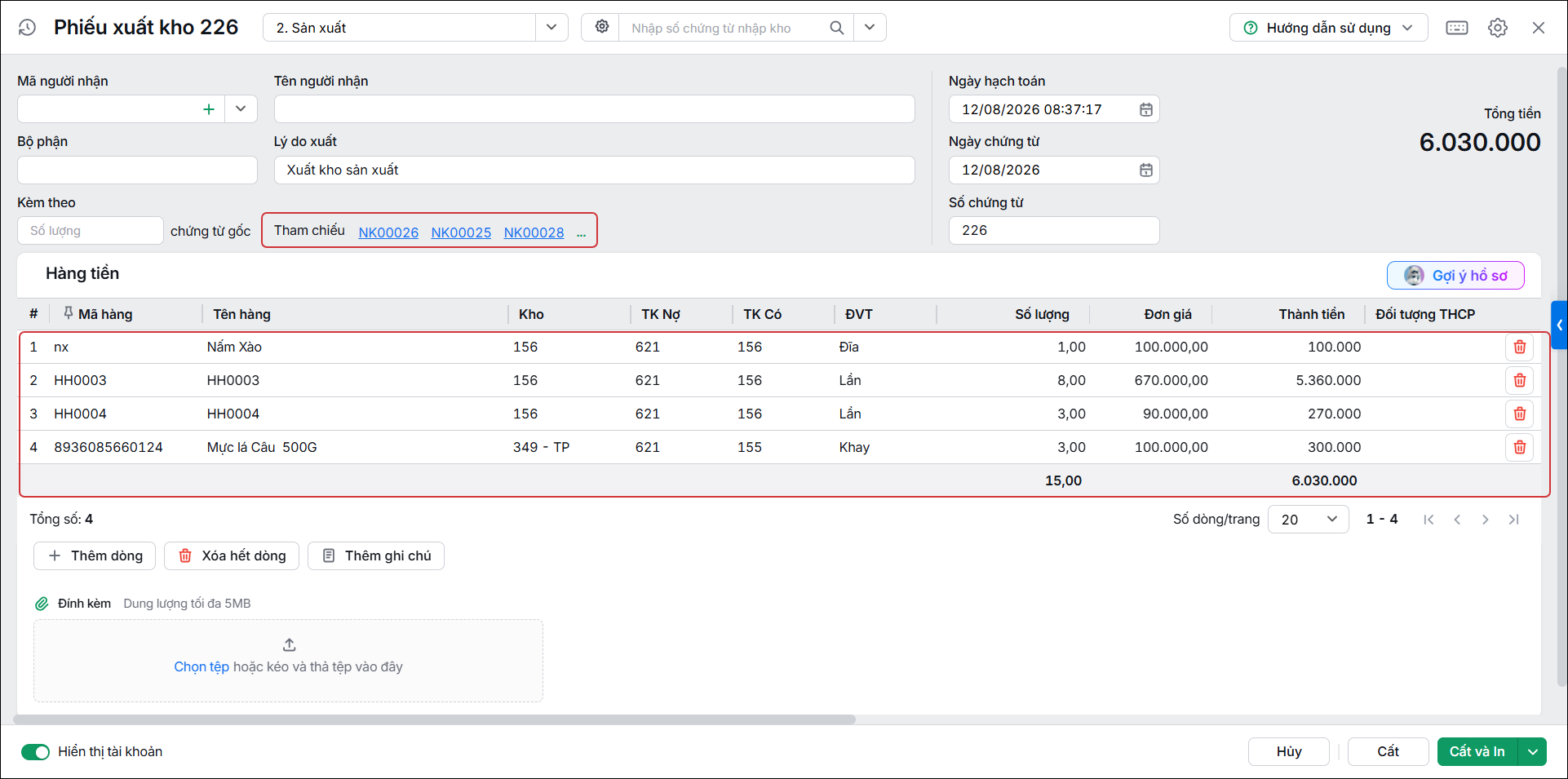Expand the '2. Sản xuất' type dropdown

pyautogui.click(x=551, y=28)
